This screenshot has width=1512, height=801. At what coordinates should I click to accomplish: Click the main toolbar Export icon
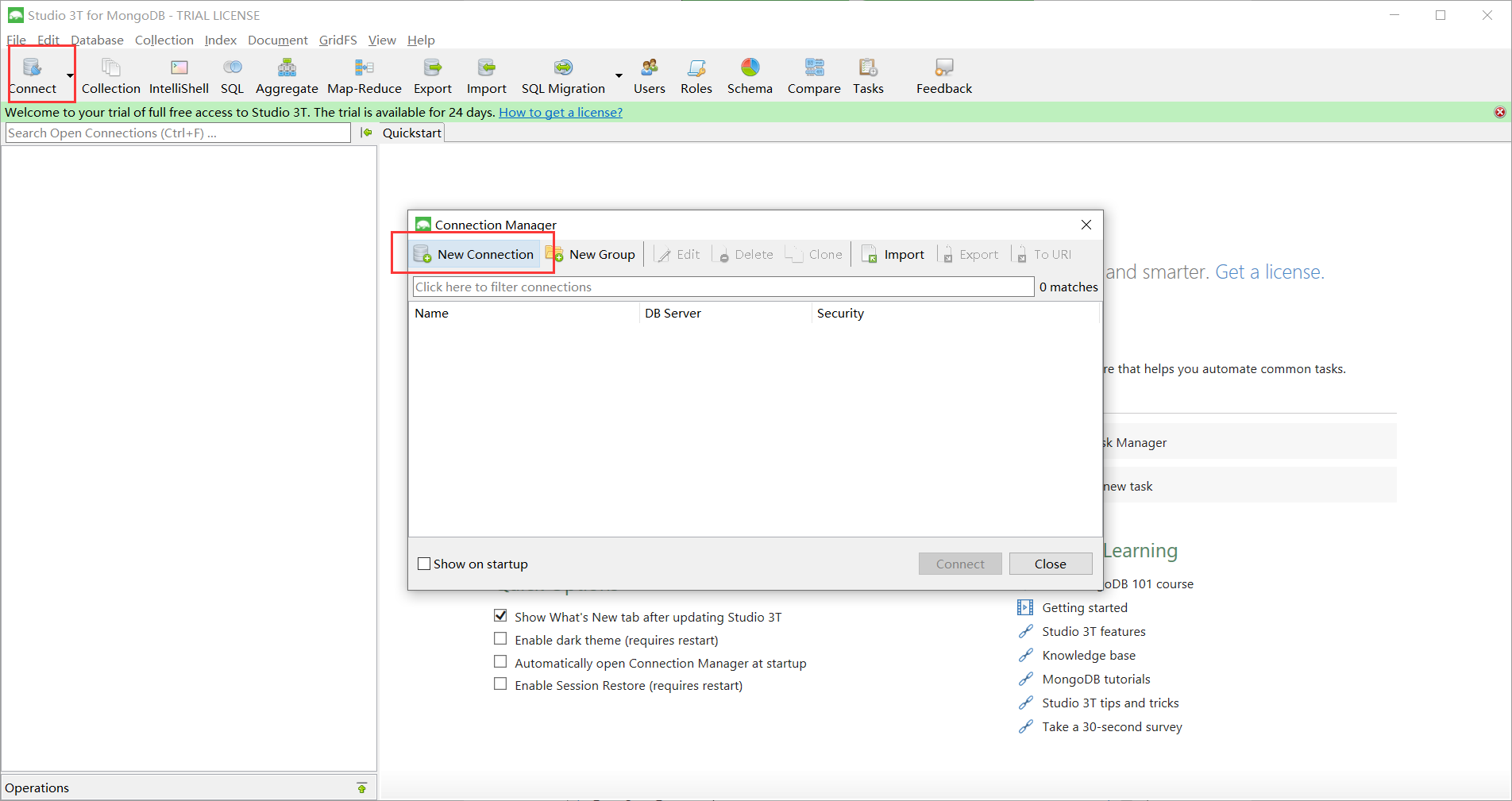pyautogui.click(x=433, y=75)
